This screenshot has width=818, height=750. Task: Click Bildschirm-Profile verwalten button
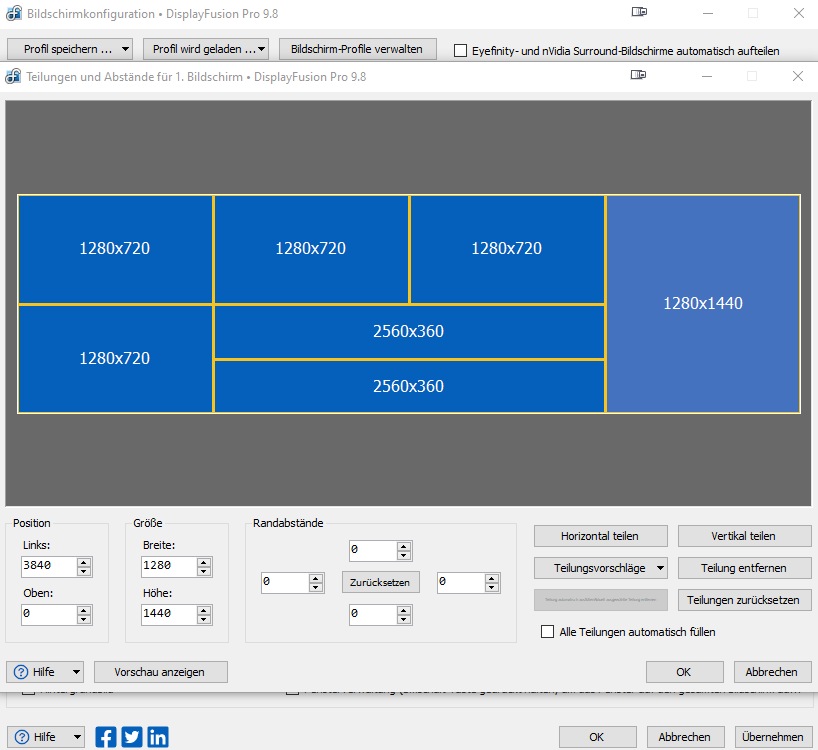[x=357, y=49]
